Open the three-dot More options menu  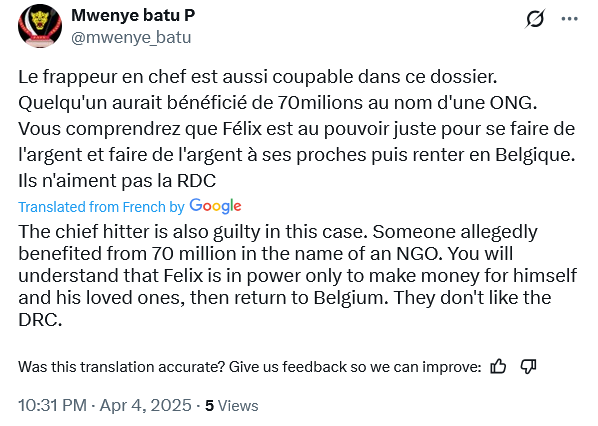[570, 18]
